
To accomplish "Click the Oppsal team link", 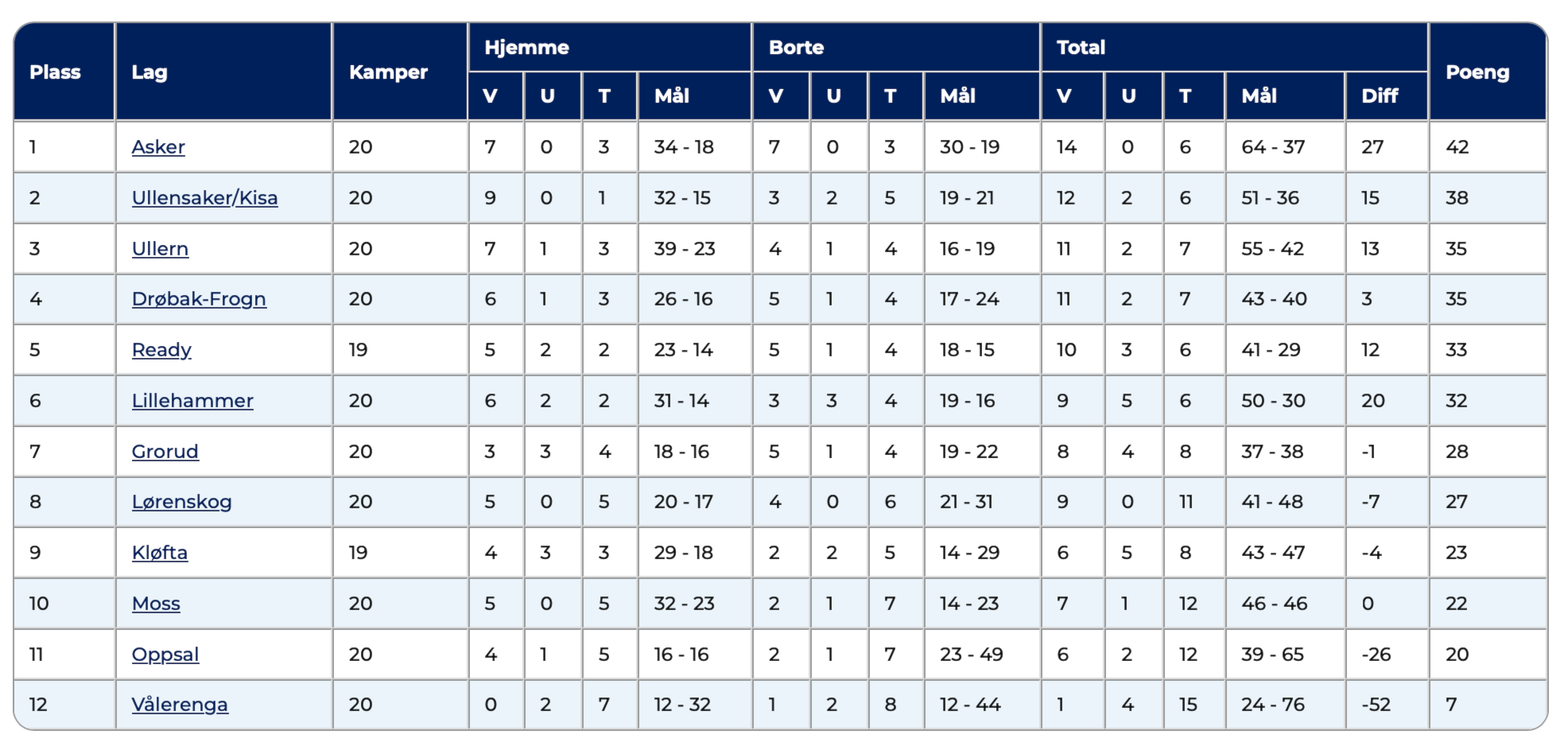I will pyautogui.click(x=165, y=655).
